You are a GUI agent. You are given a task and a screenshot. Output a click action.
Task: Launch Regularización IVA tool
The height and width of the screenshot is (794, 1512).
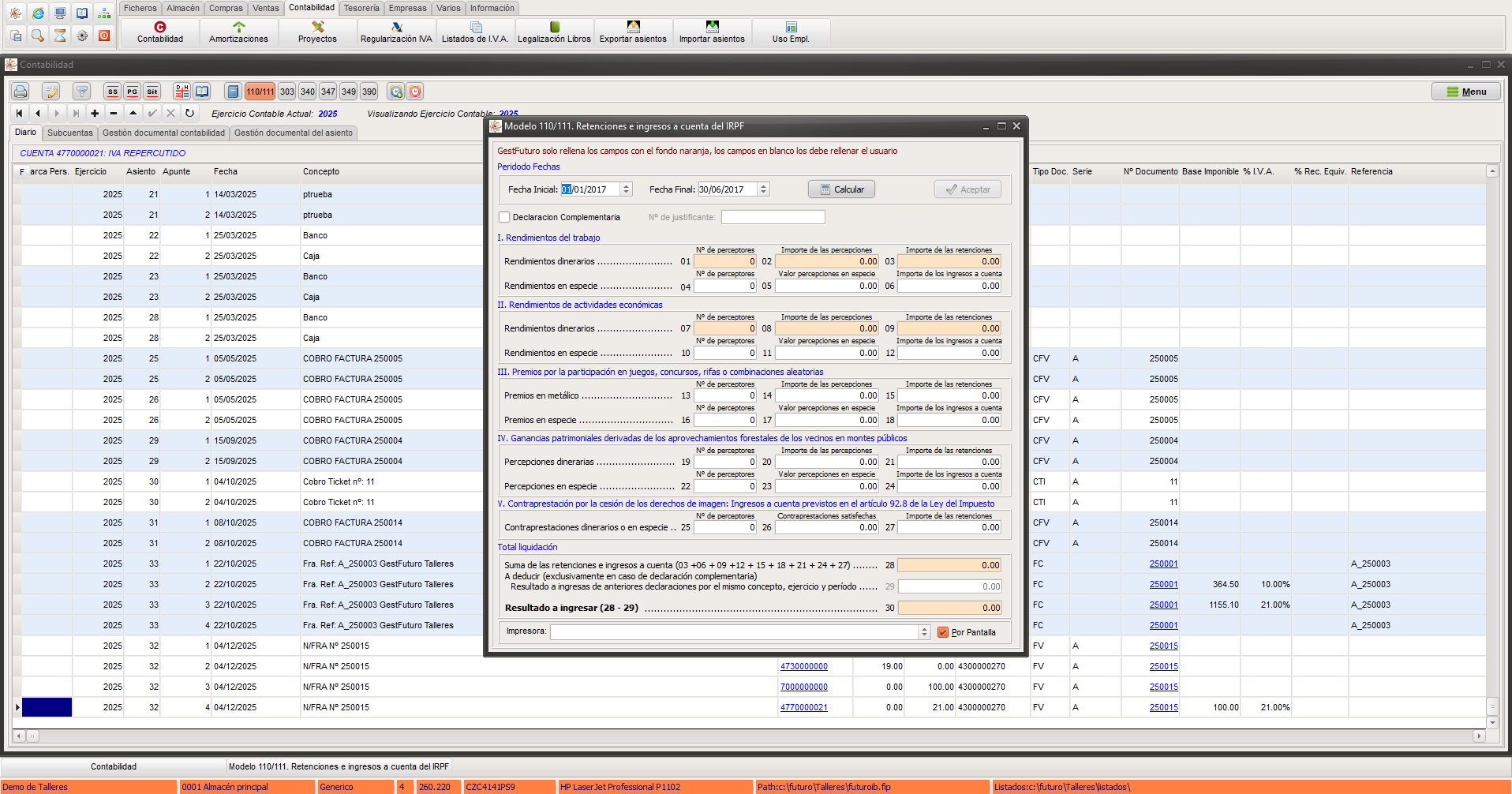click(396, 32)
